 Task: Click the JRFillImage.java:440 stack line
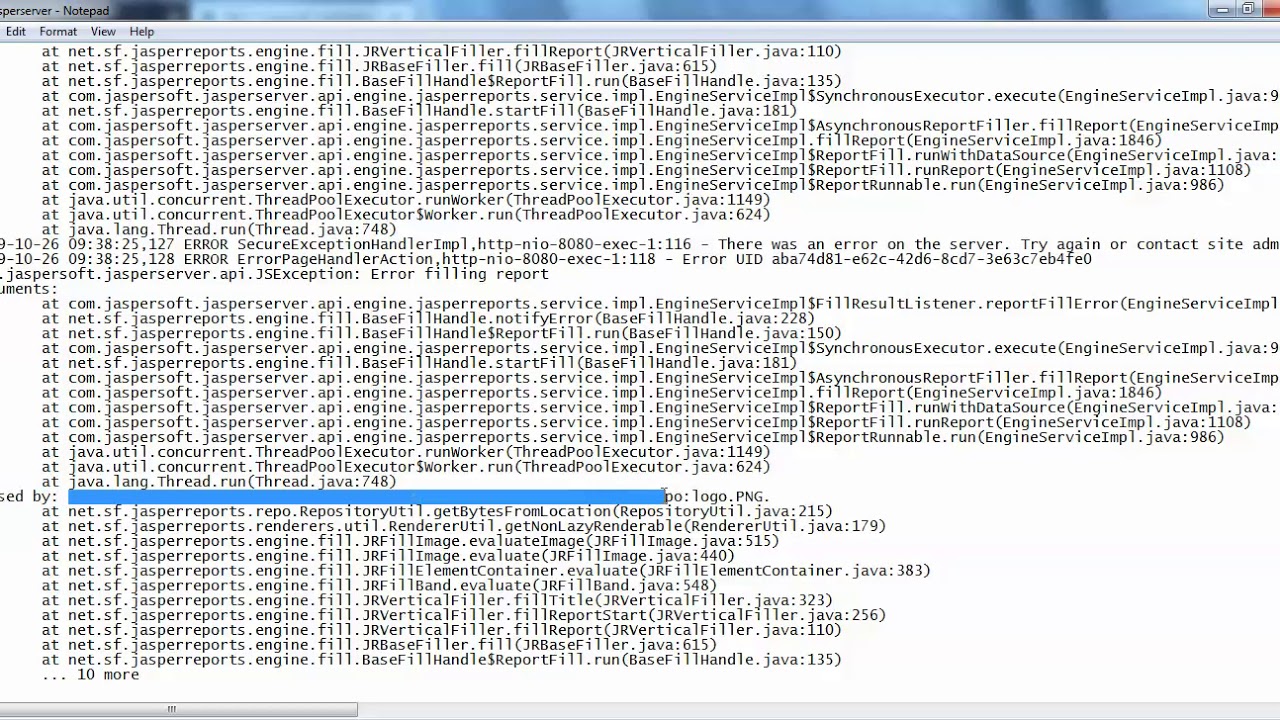(x=388, y=556)
